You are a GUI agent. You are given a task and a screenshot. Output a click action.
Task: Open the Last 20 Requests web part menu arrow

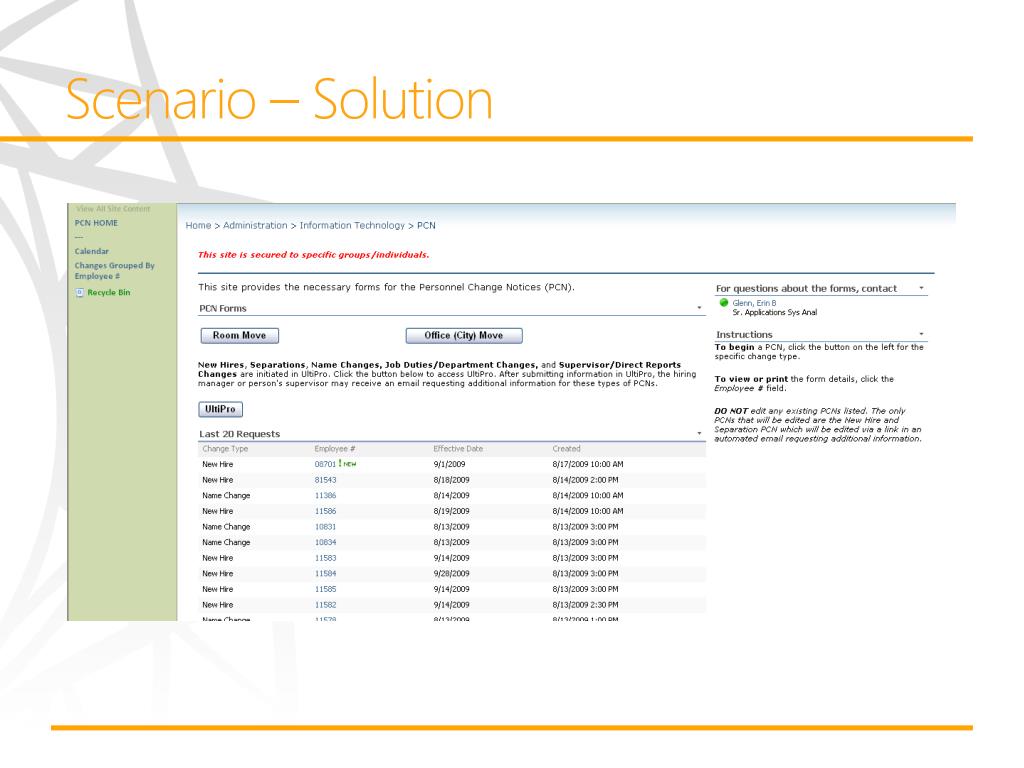(699, 434)
